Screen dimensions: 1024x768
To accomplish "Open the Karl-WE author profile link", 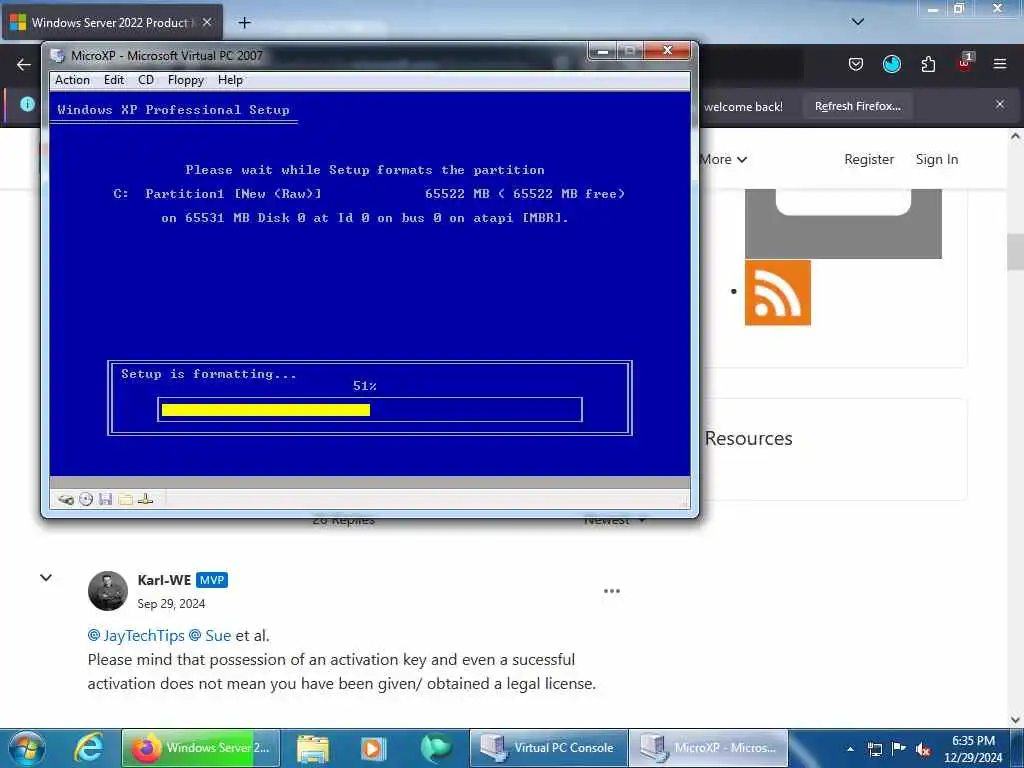I will (164, 580).
